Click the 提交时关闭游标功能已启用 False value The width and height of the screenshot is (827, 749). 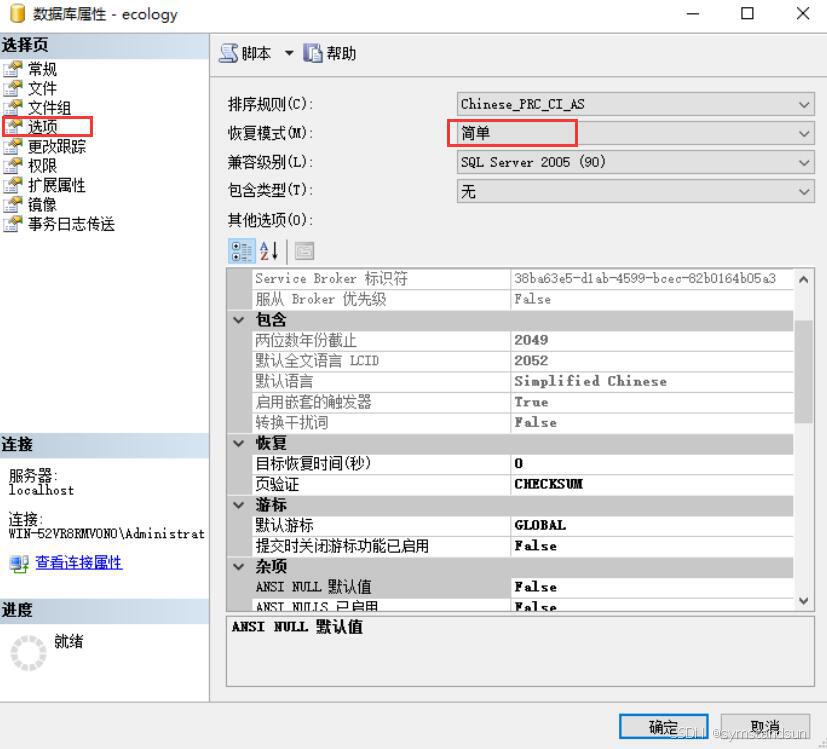(652, 546)
